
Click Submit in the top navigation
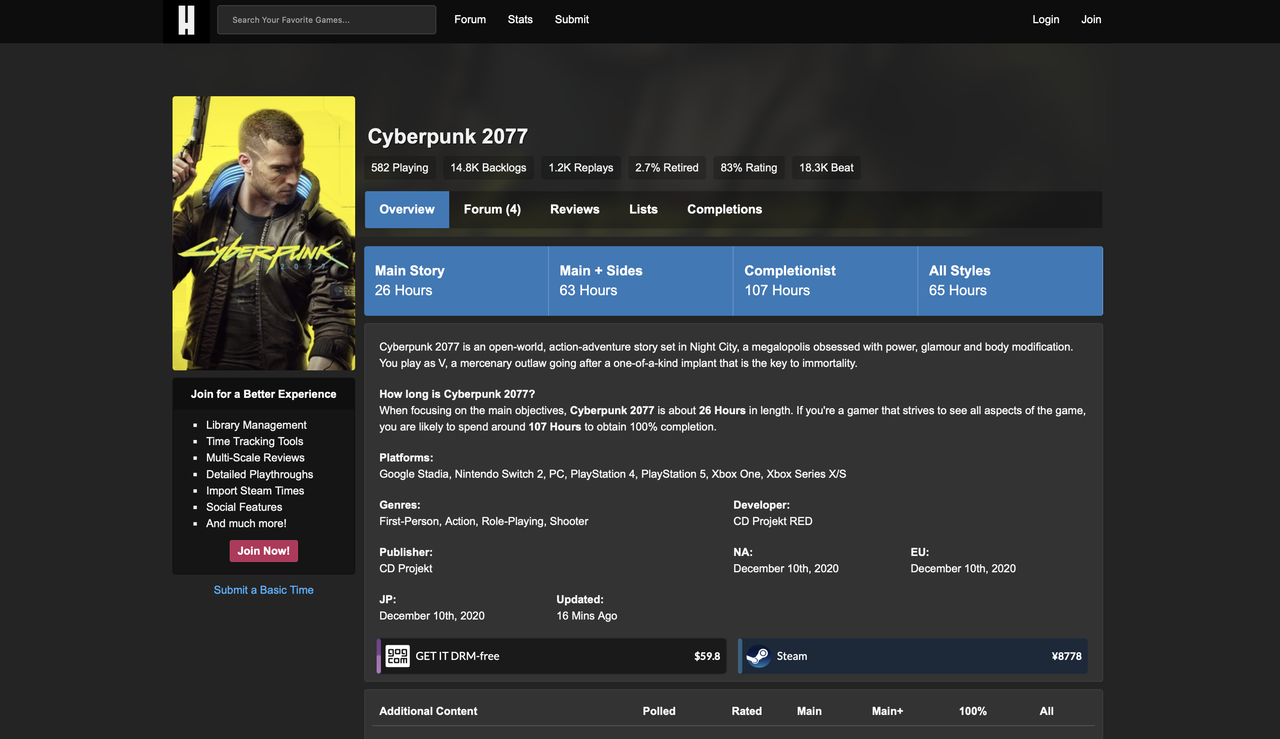571,19
